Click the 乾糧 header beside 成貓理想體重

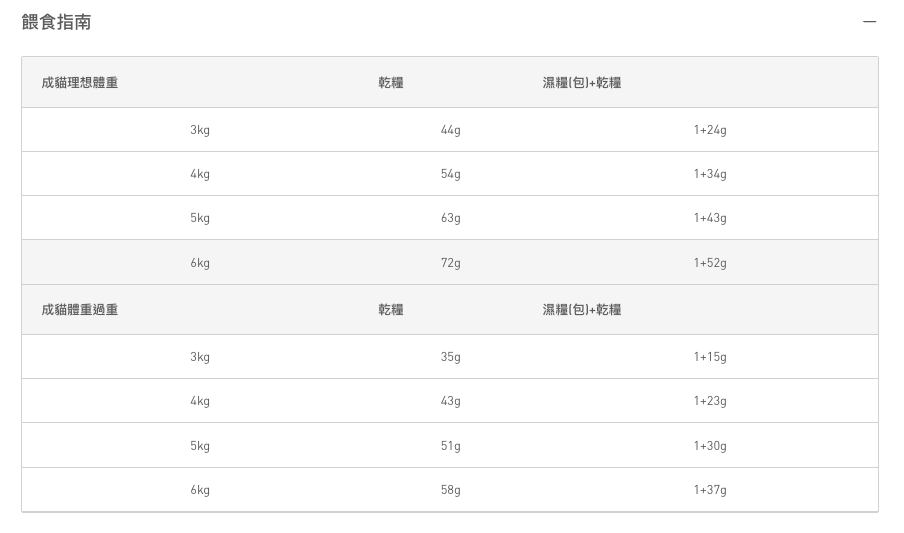coord(391,83)
